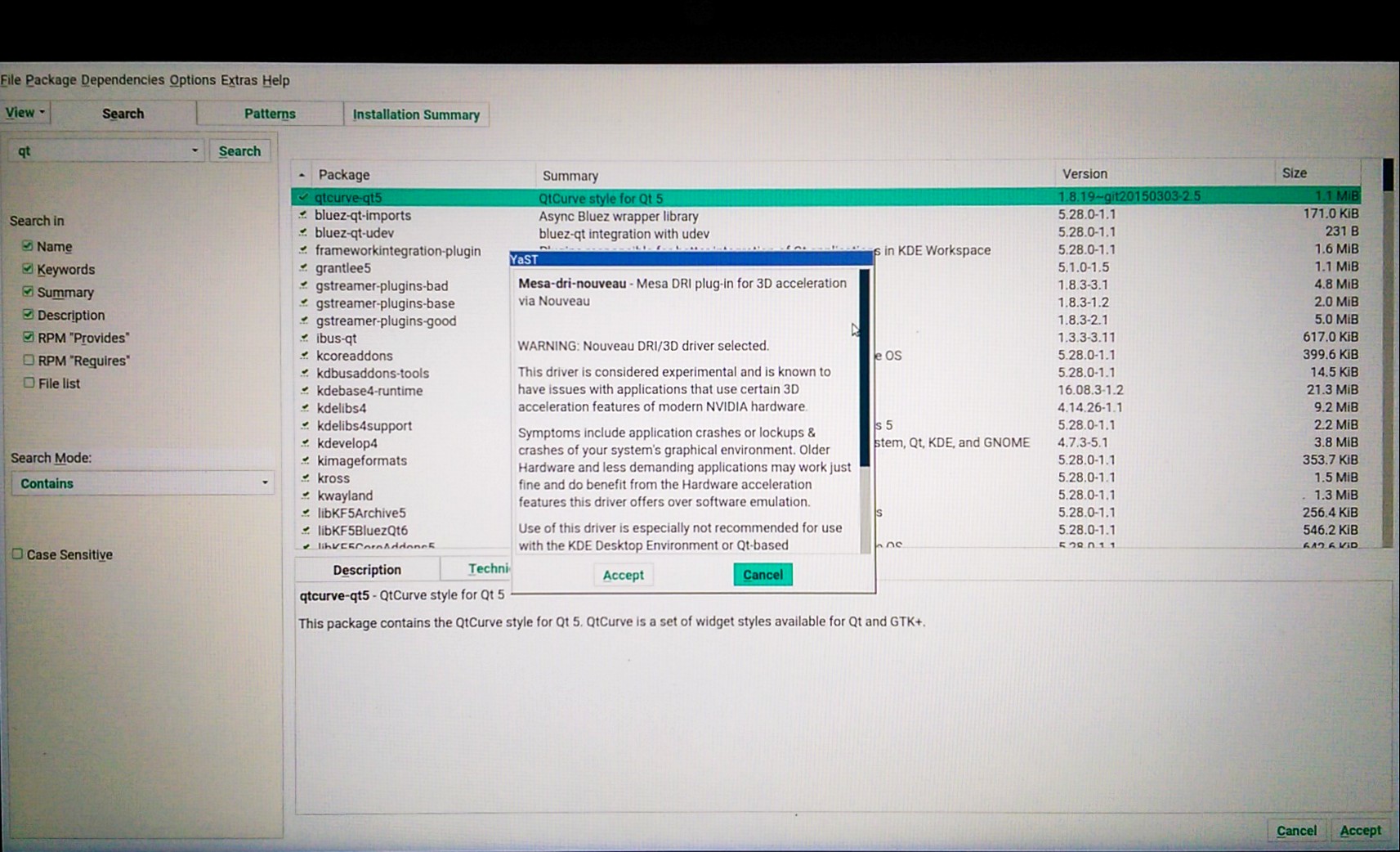1400x852 pixels.
Task: Select the kwayland package name
Action: [x=345, y=496]
